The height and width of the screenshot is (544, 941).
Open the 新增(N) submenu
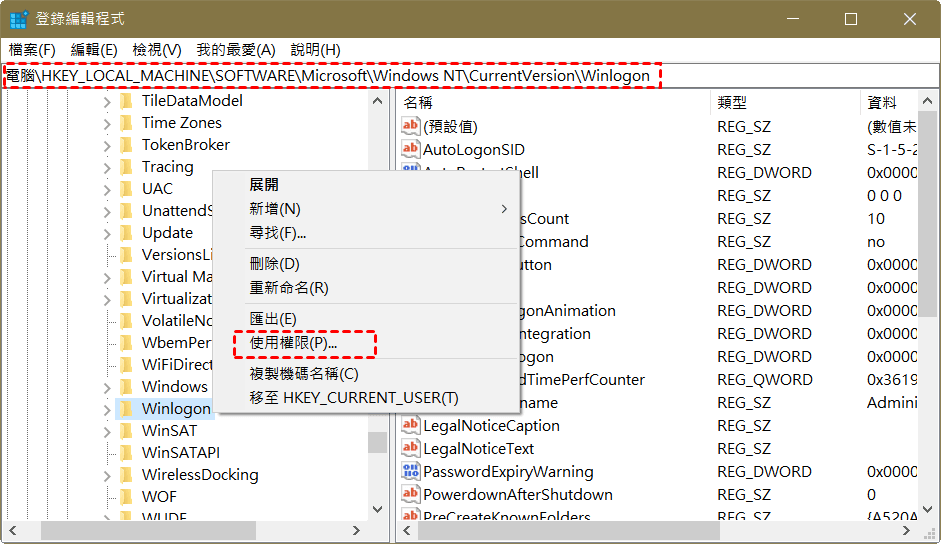(366, 209)
